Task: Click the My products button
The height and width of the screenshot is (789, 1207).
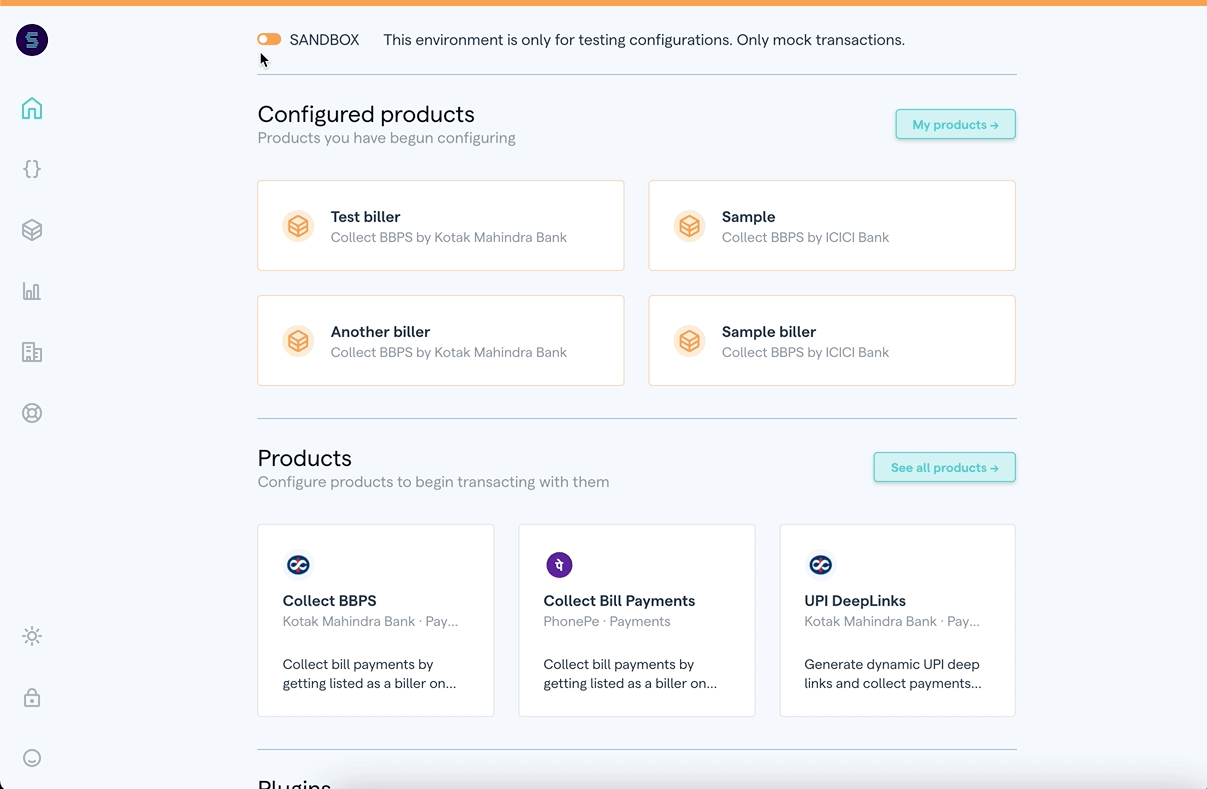Action: [955, 125]
